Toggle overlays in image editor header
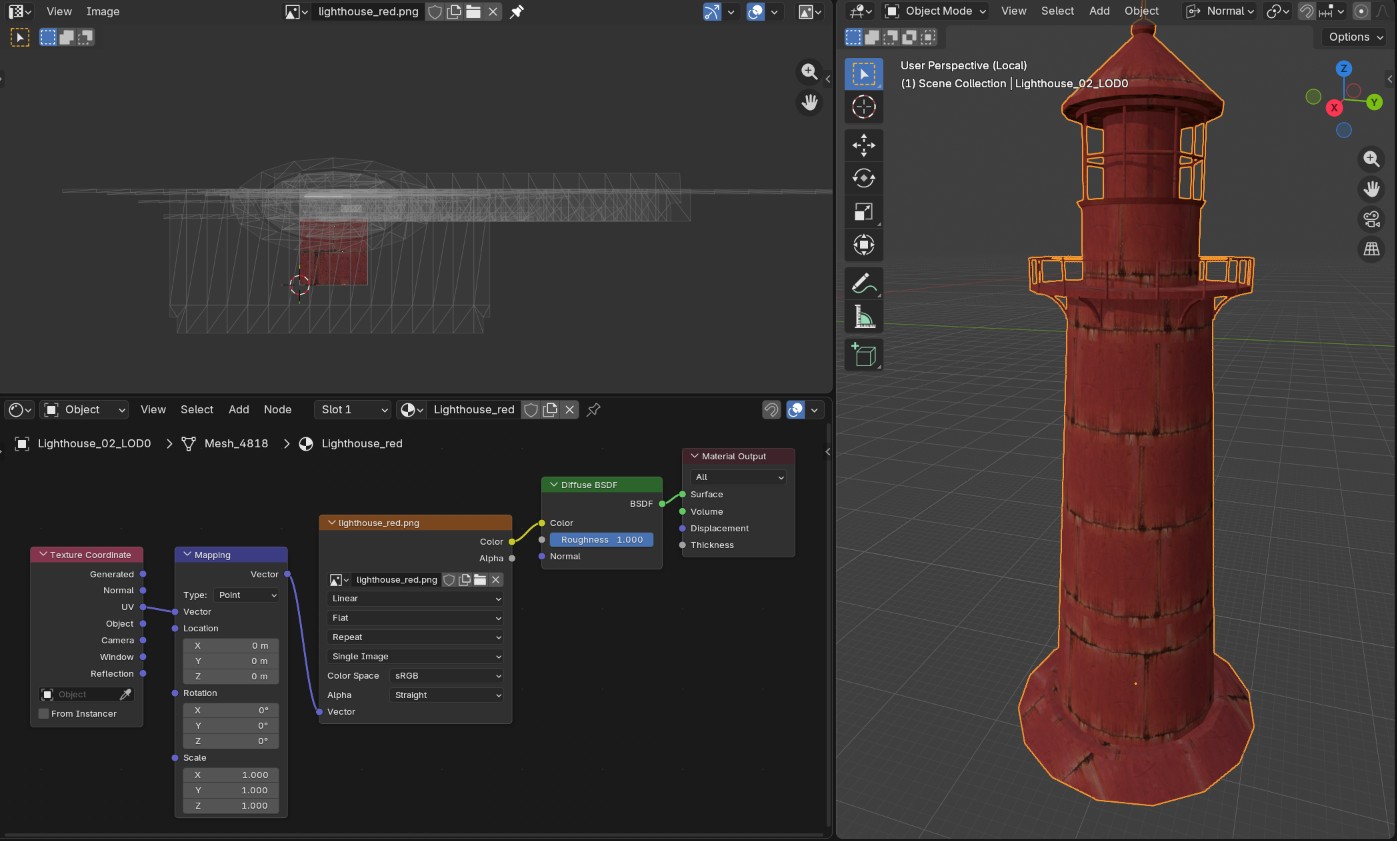The image size is (1397, 841). click(757, 12)
